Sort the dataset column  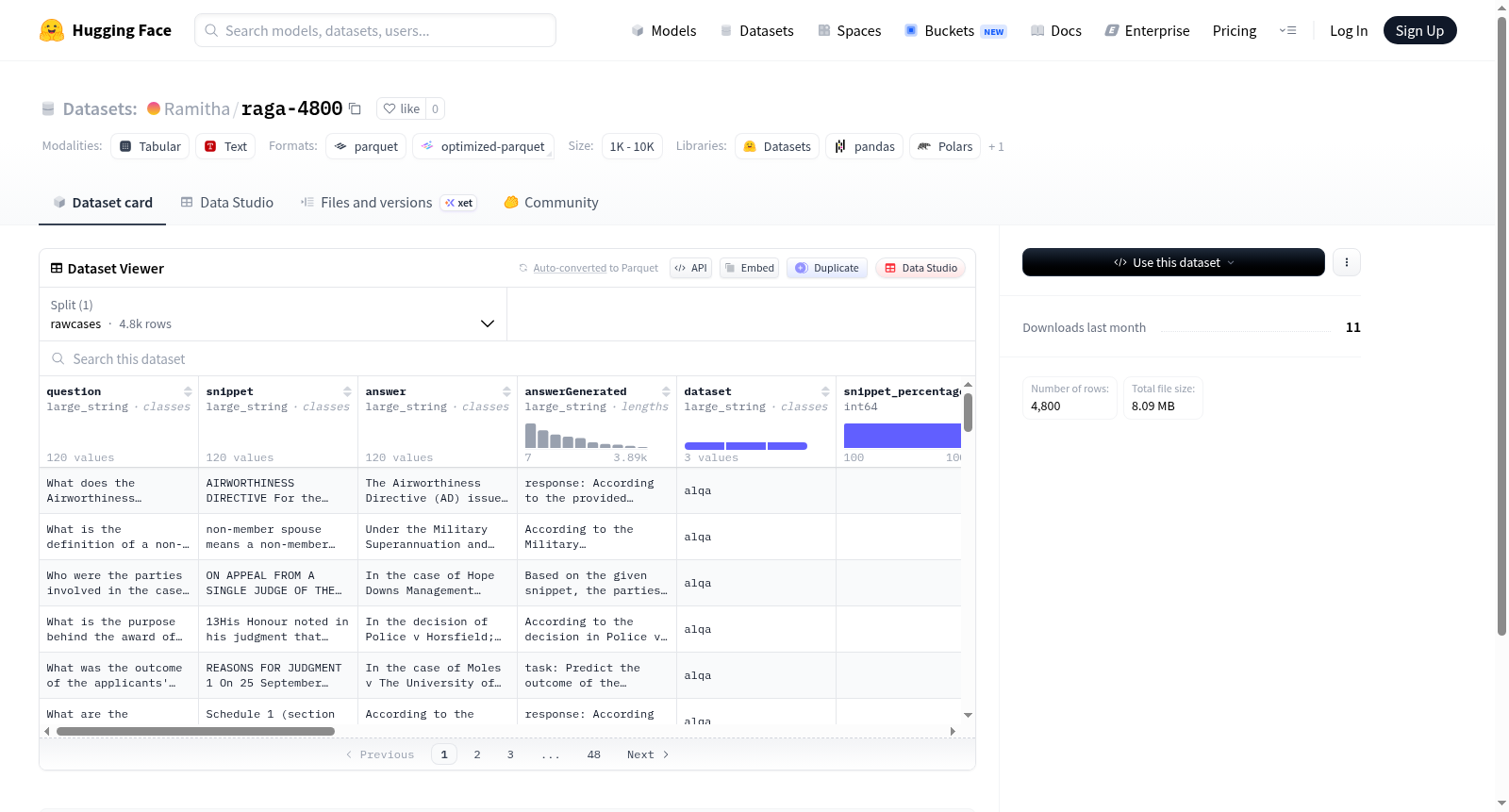point(825,391)
